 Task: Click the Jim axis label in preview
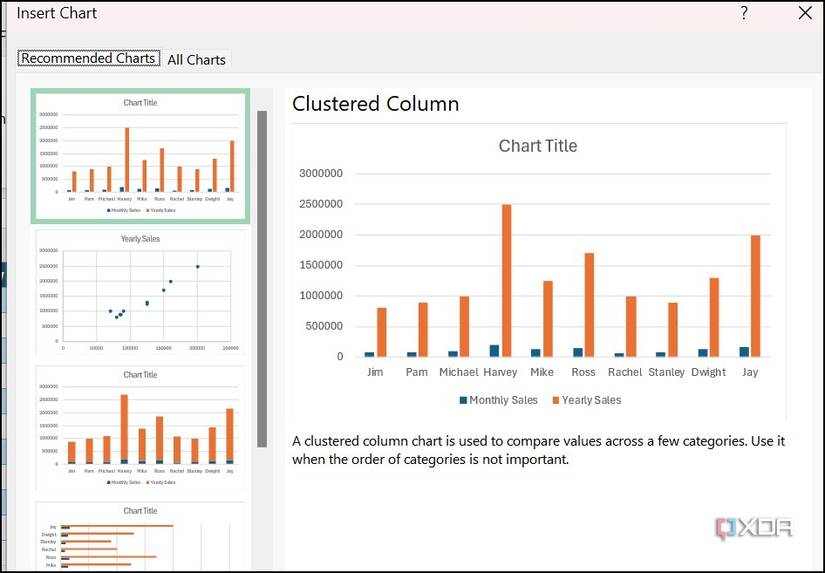click(x=375, y=372)
